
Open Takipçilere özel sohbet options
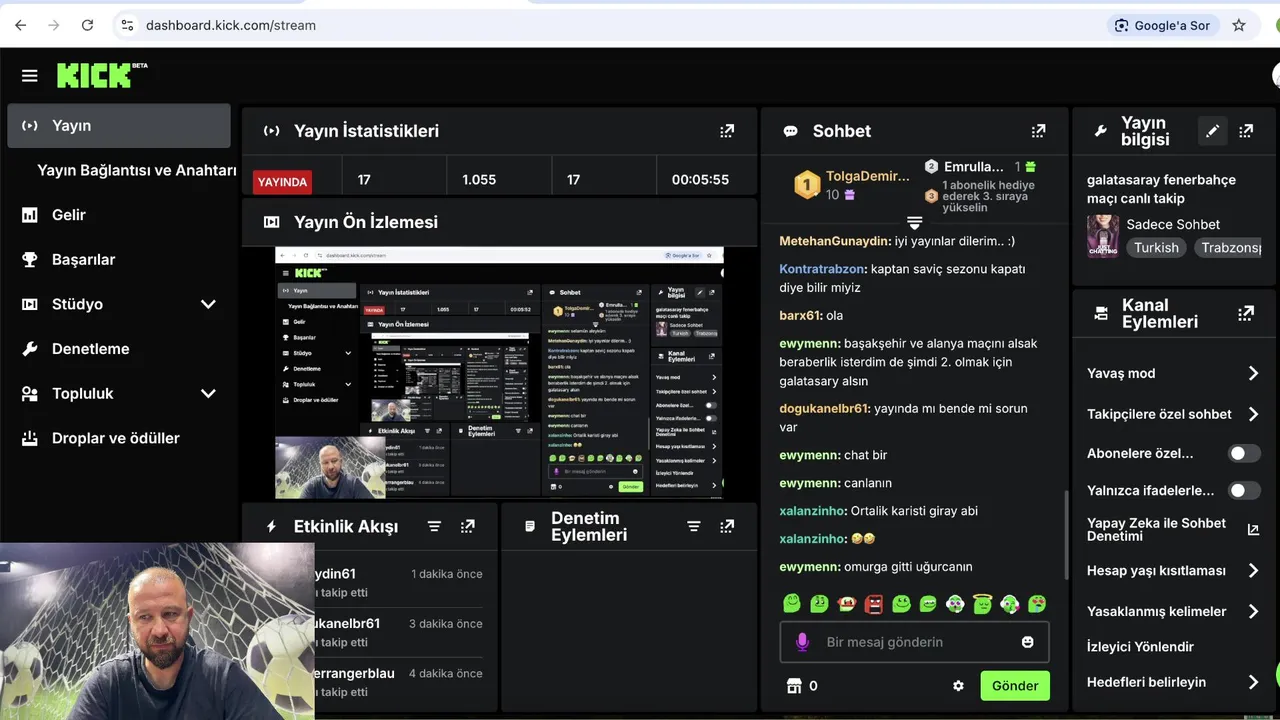pos(1173,414)
